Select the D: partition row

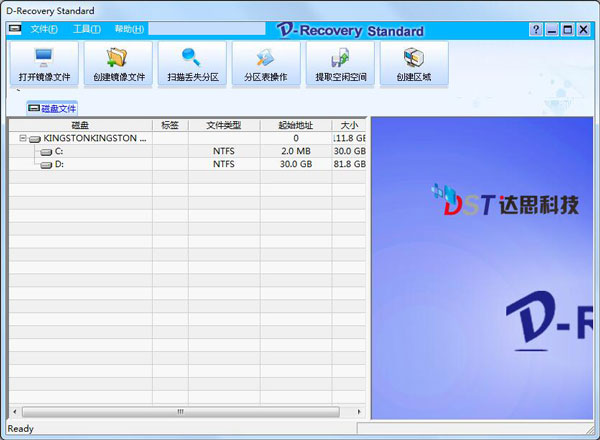(187, 164)
